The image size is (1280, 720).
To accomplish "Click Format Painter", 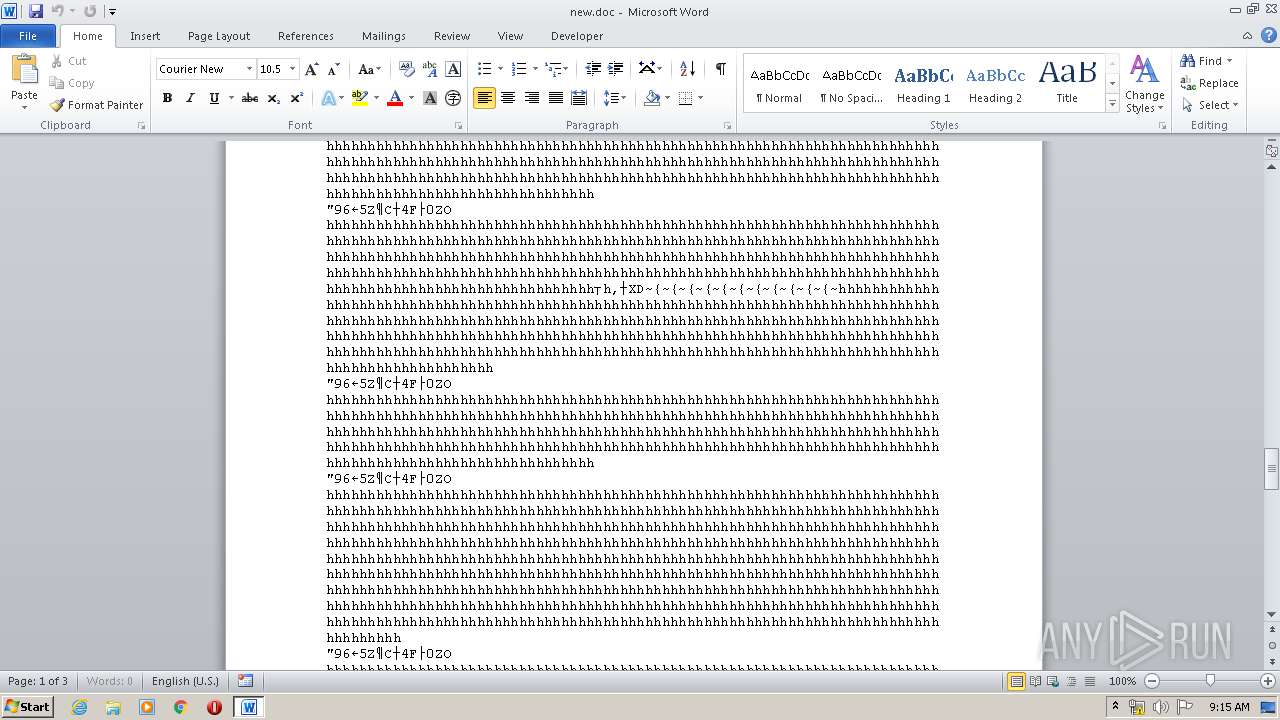I will tap(97, 105).
